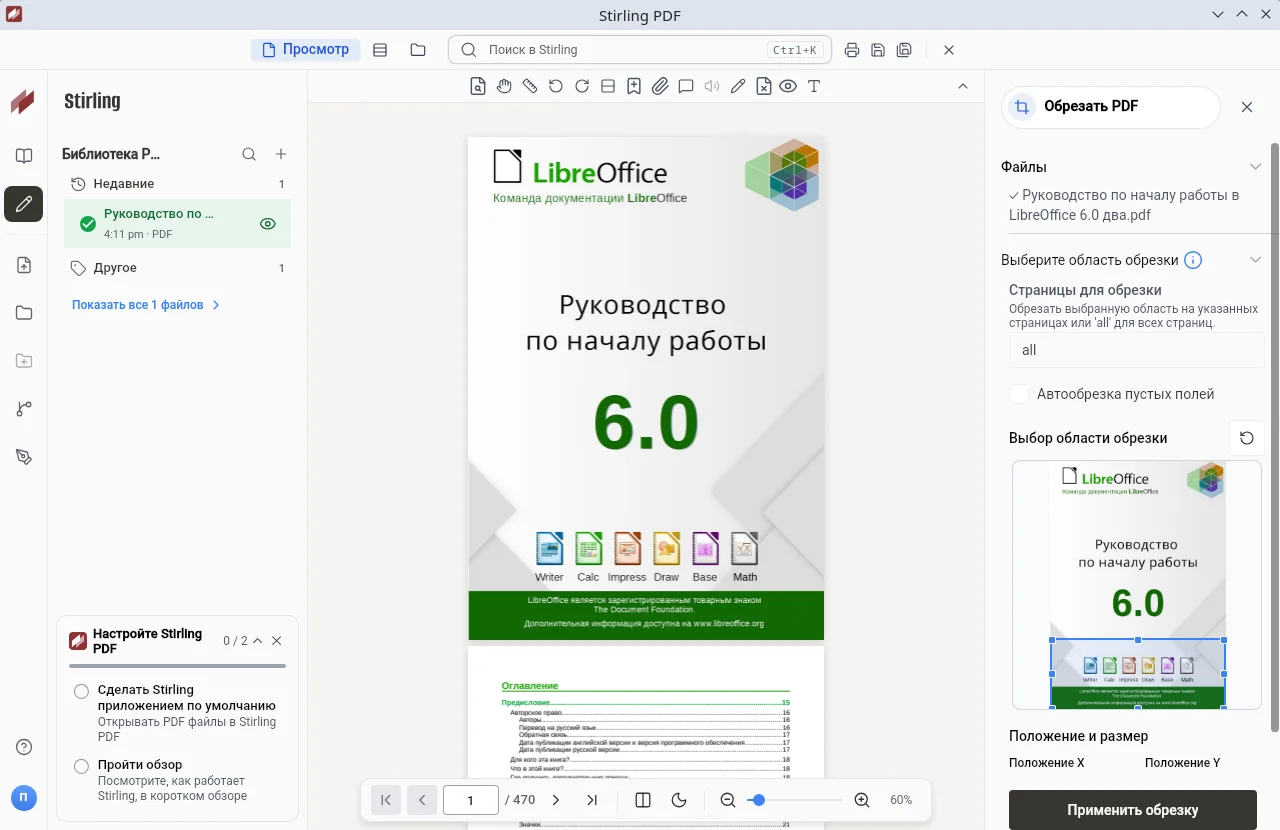The width and height of the screenshot is (1280, 830).
Task: Close the open file using the top bar X
Action: (949, 50)
